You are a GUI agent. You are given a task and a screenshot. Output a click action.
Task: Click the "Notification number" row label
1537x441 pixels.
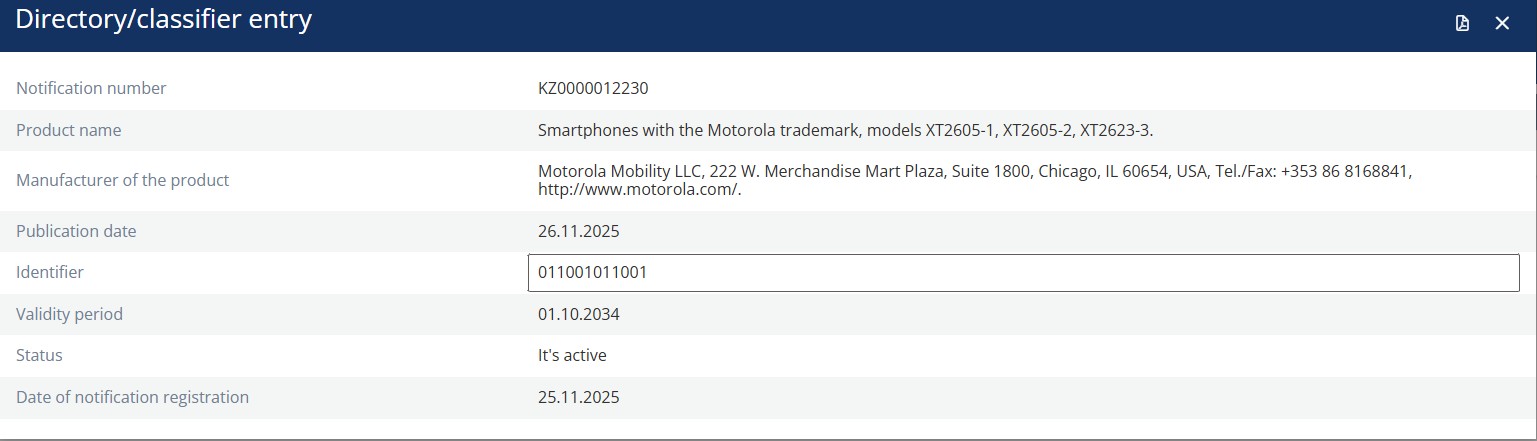[91, 88]
